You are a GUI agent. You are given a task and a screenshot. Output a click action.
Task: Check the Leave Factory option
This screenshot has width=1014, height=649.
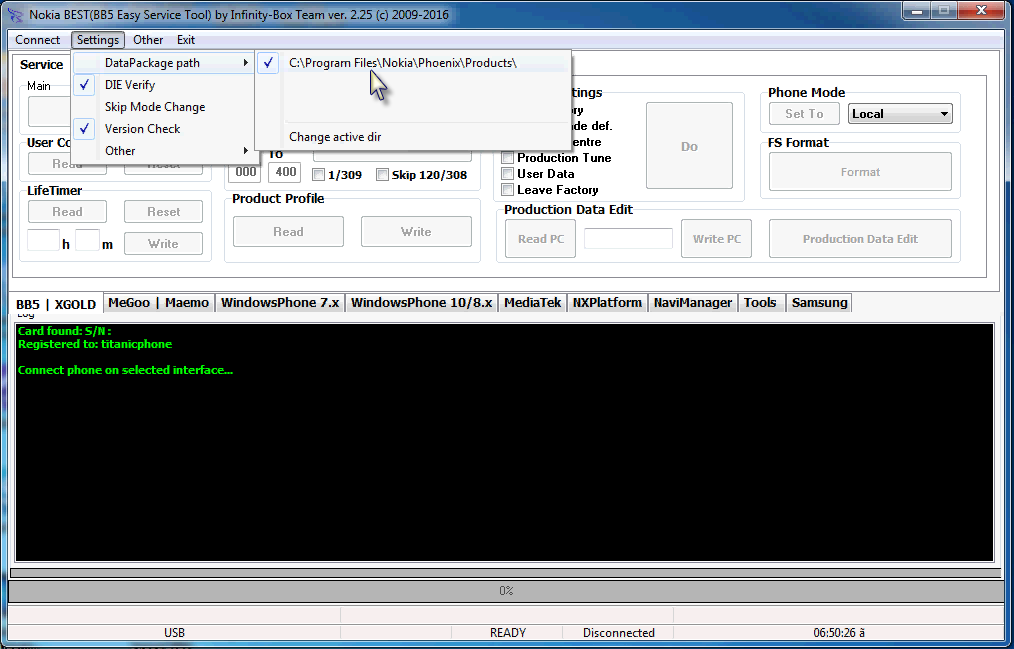click(508, 190)
